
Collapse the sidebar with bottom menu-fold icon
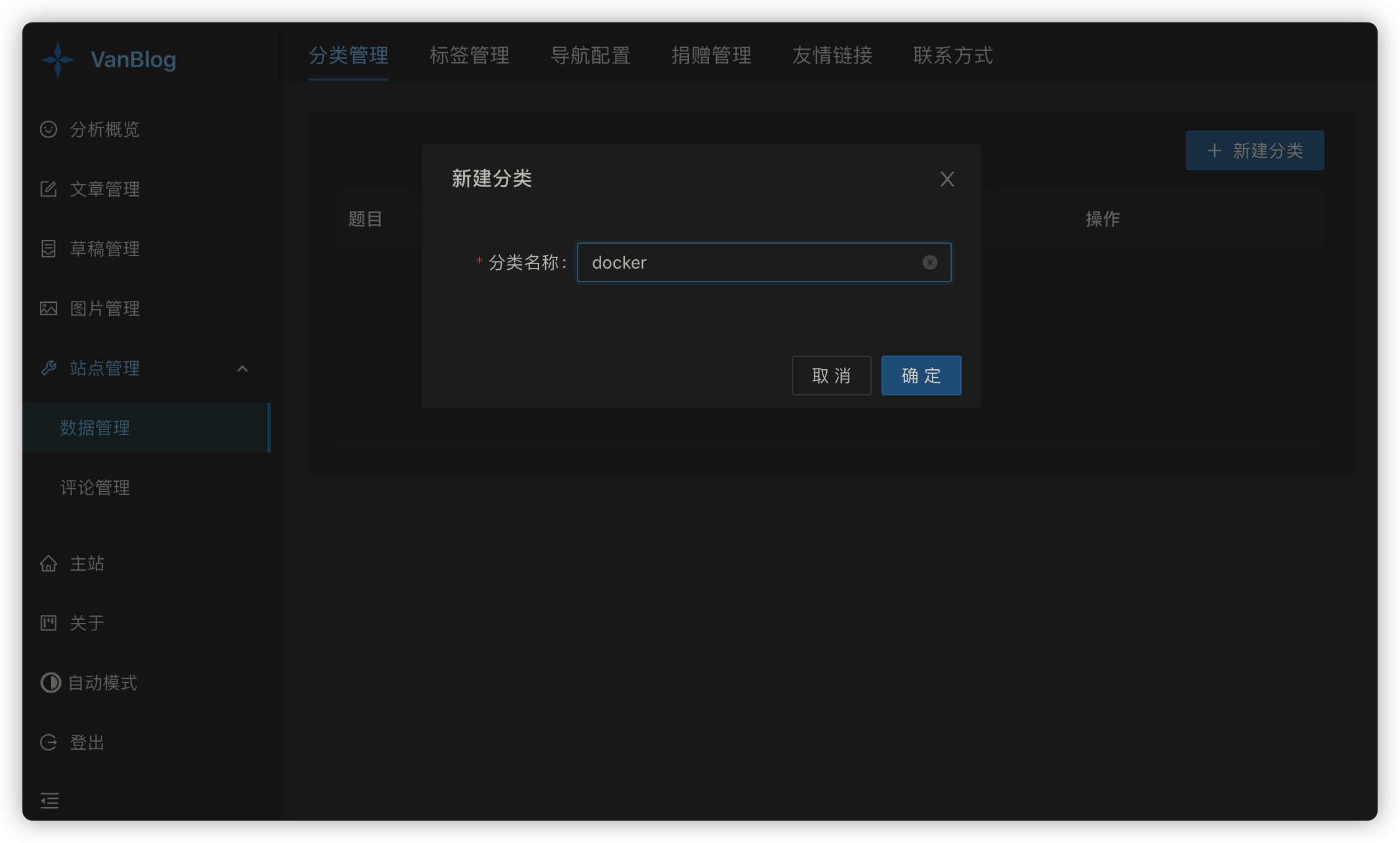[x=50, y=800]
